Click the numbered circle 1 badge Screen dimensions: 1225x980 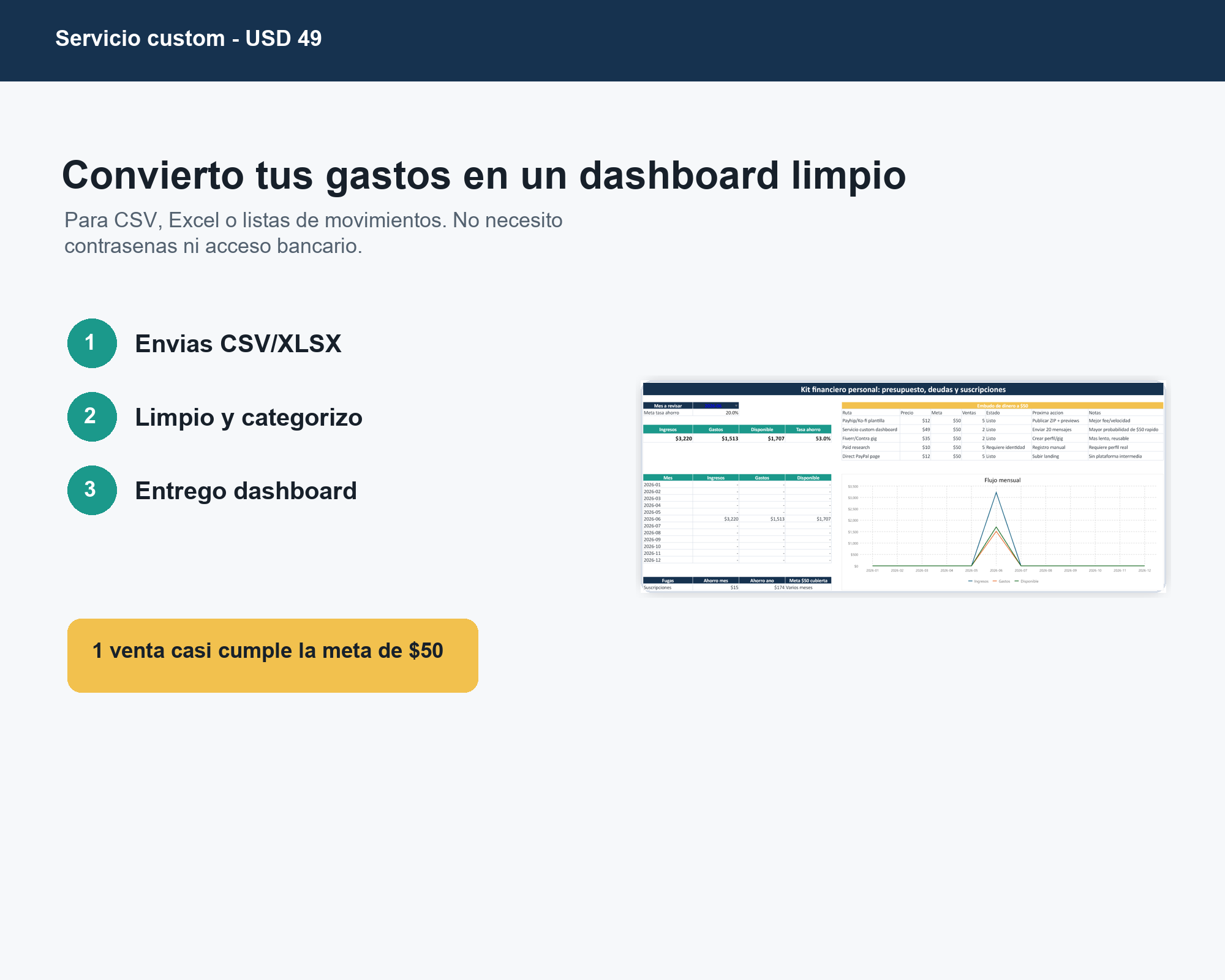coord(92,343)
